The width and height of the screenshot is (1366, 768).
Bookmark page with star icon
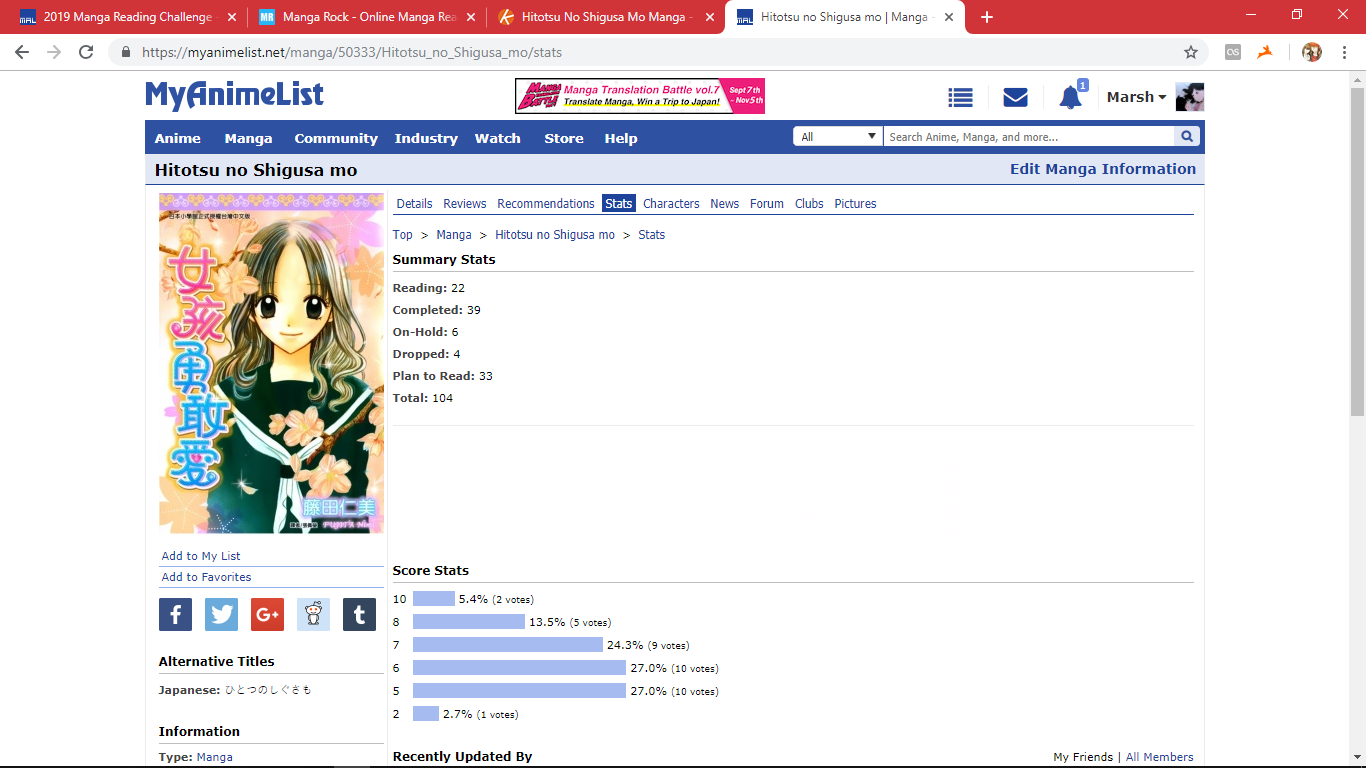coord(1190,52)
